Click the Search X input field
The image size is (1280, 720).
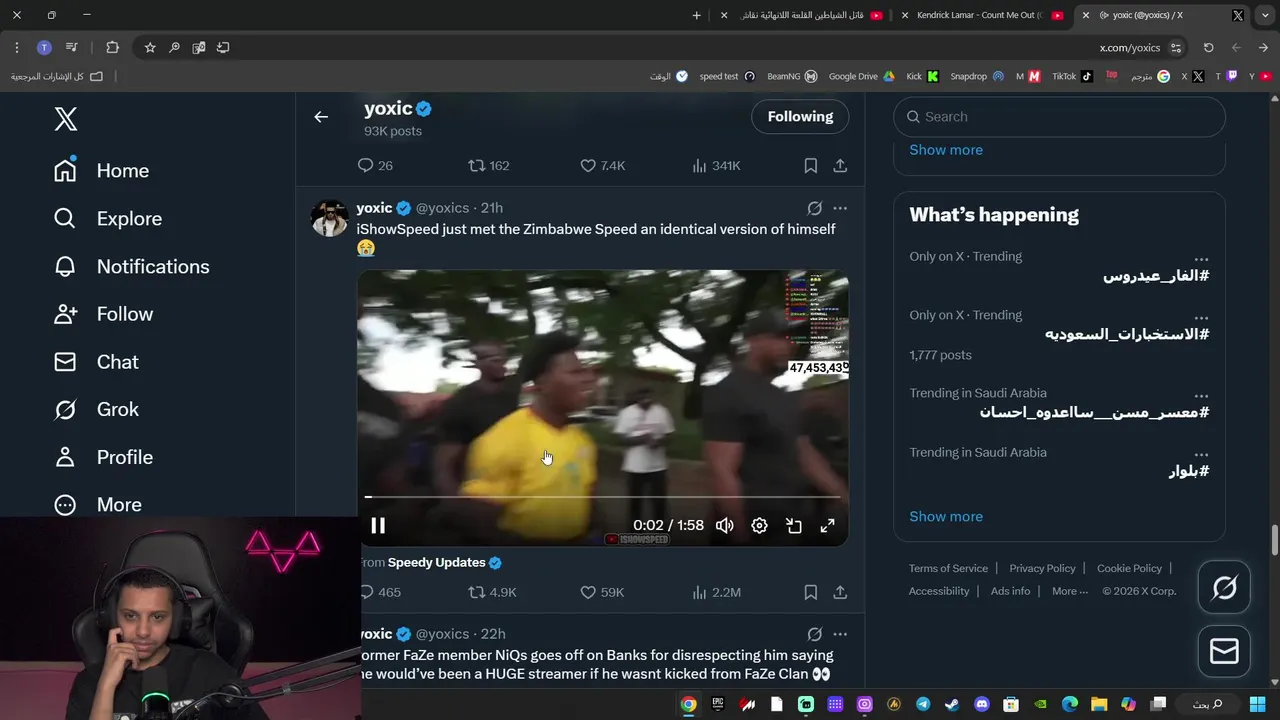pyautogui.click(x=1059, y=117)
